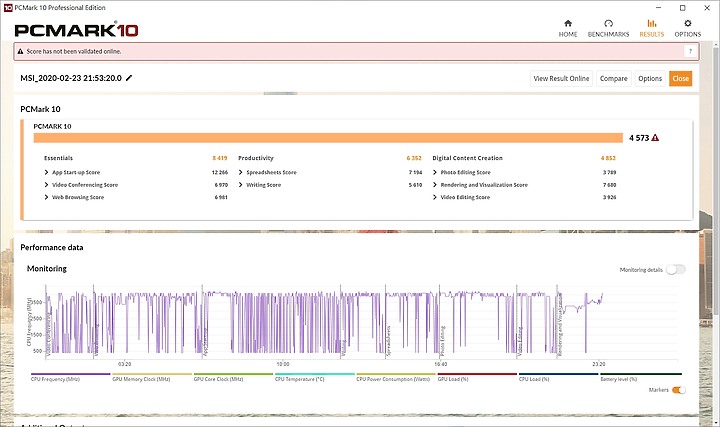Open the Results section
The height and width of the screenshot is (427, 720).
[652, 28]
